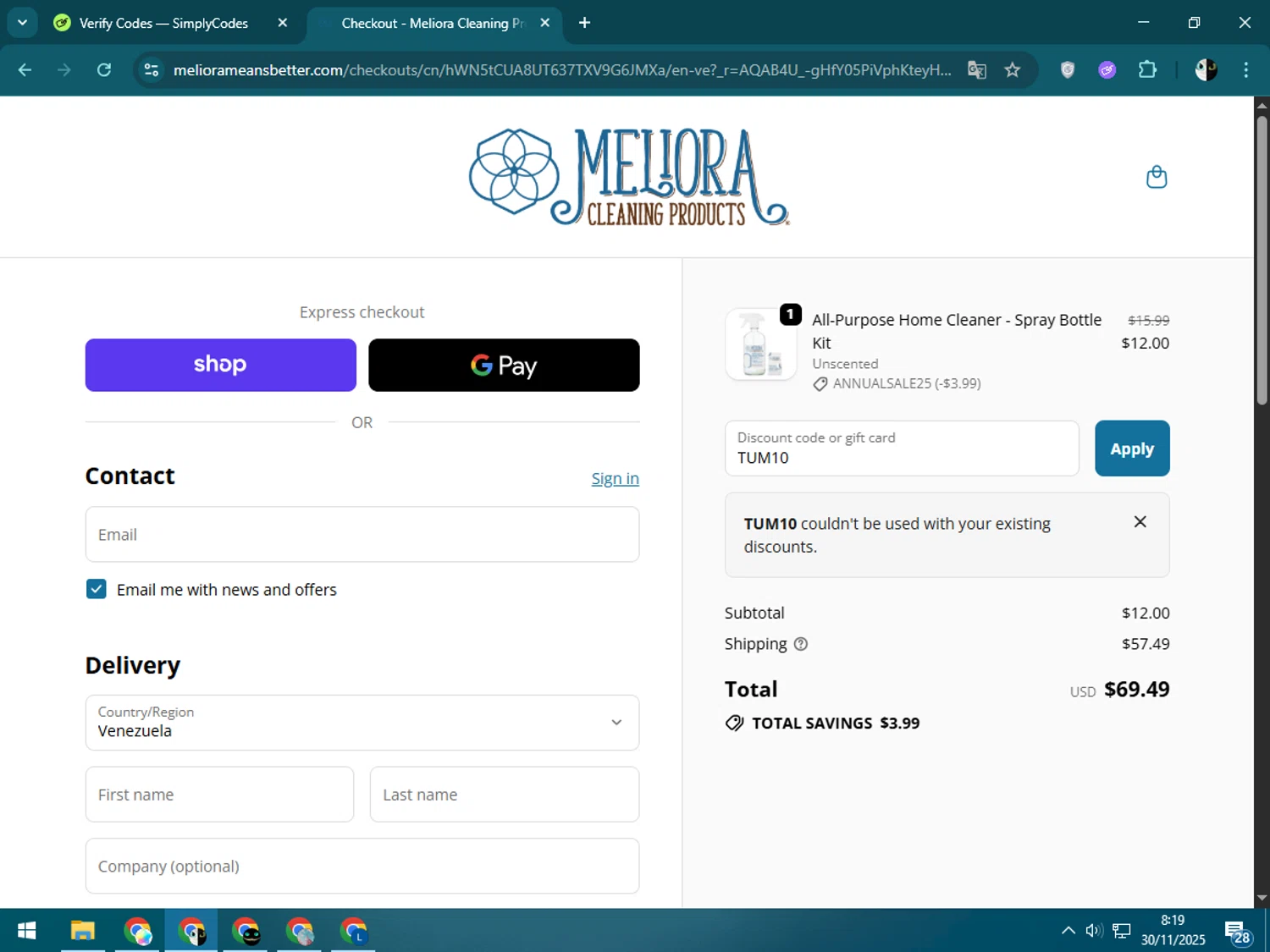1270x952 pixels.
Task: Expand the Country/Region dropdown
Action: coord(362,723)
